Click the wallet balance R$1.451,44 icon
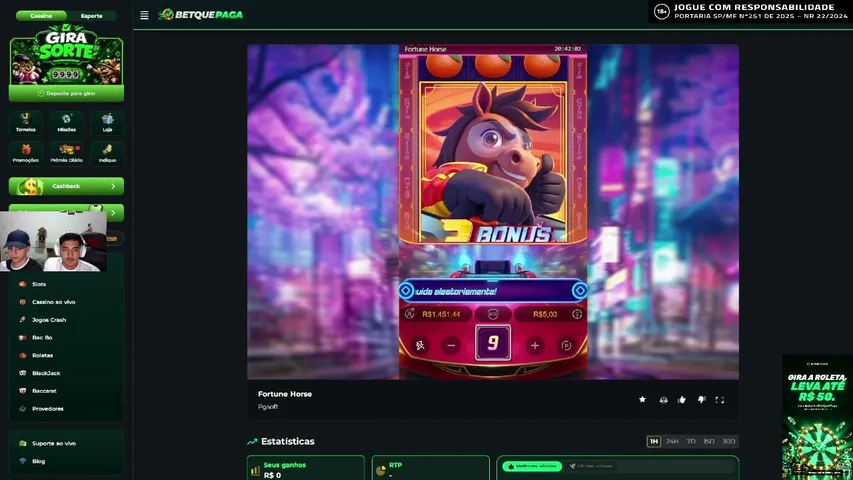The width and height of the screenshot is (853, 480). tap(410, 314)
